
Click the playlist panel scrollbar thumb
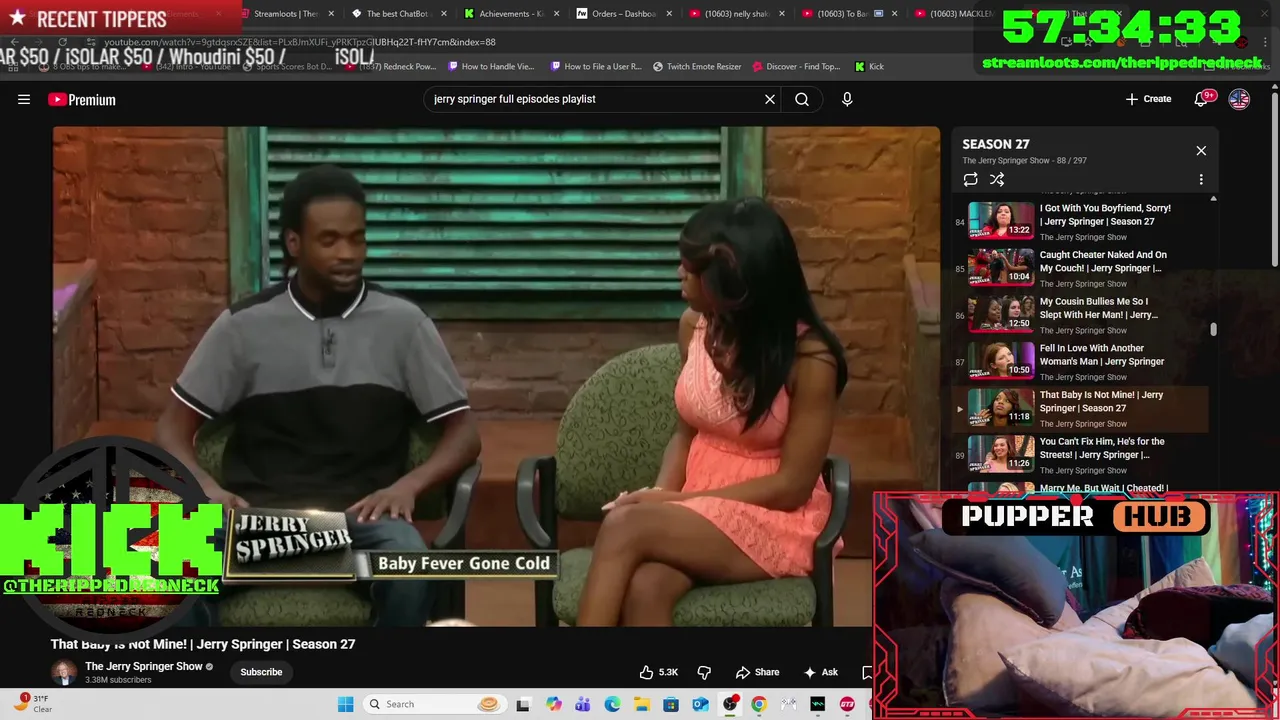1214,329
